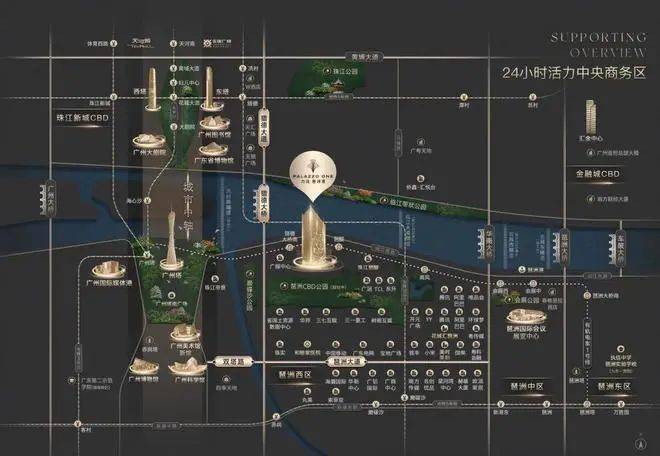The width and height of the screenshot is (660, 456).
Task: Select the 广州图书馆 building icon
Action: (x=214, y=123)
